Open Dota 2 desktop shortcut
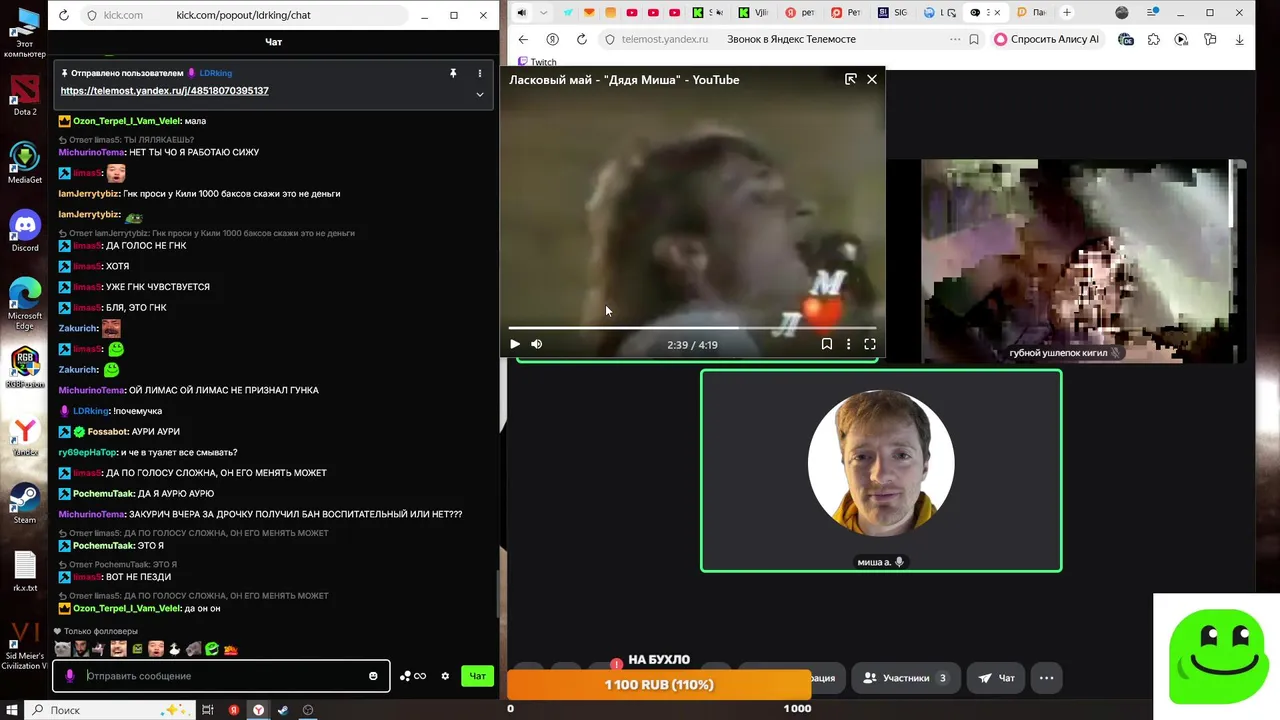Viewport: 1280px width, 720px height. [25, 95]
